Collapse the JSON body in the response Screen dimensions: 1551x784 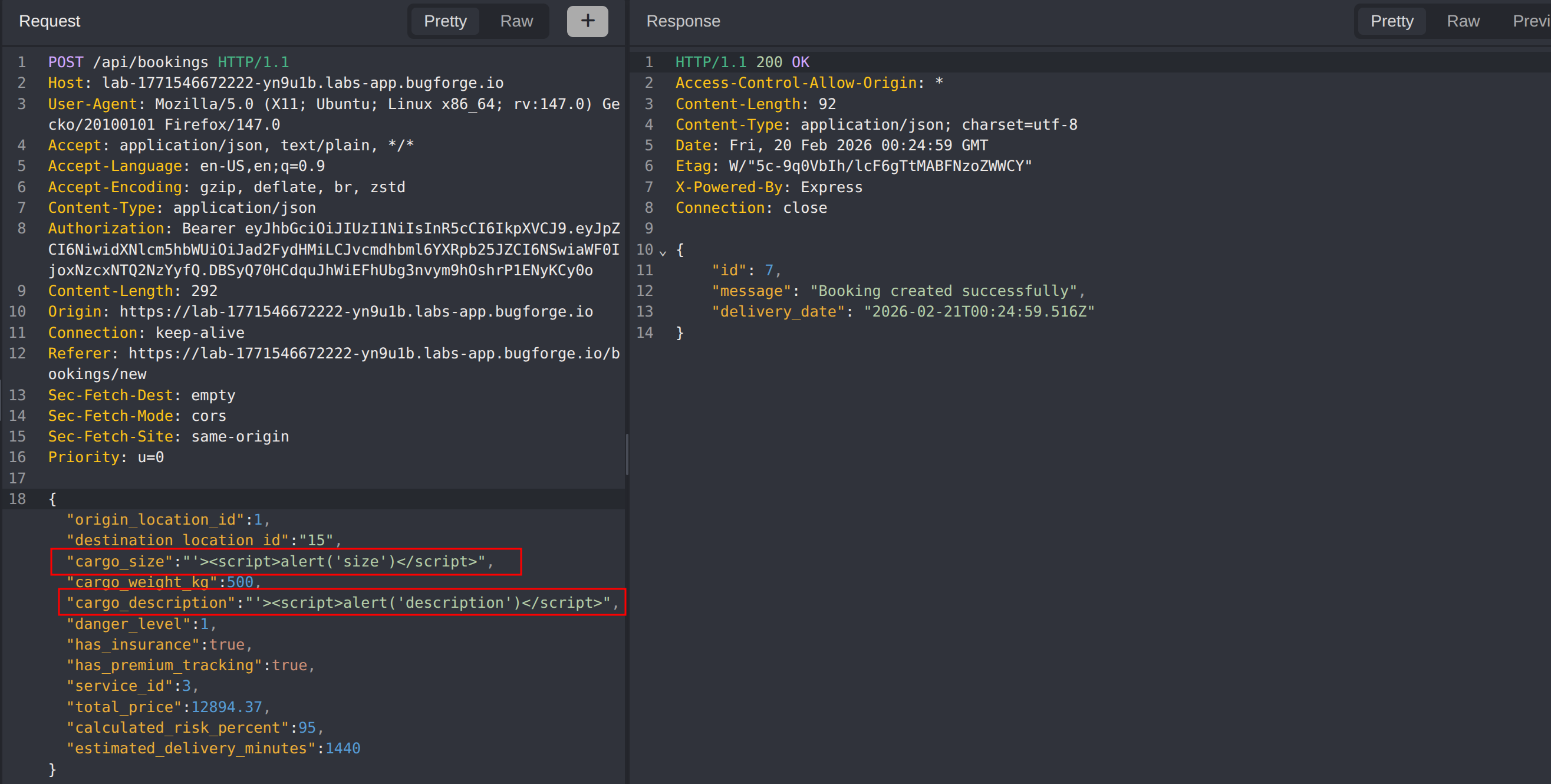pyautogui.click(x=663, y=252)
